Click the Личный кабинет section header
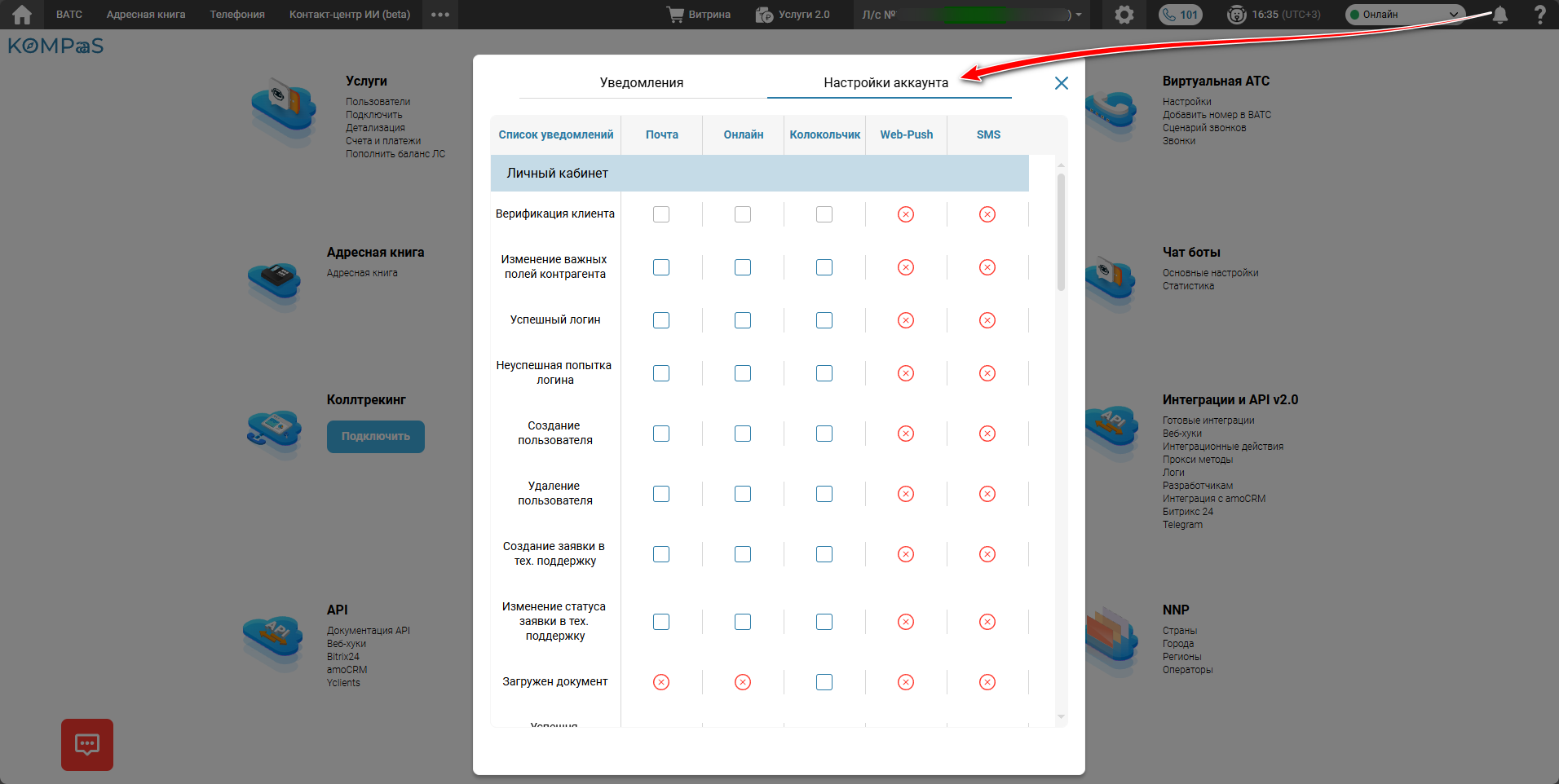Screen dimensions: 1559x784 (760, 174)
